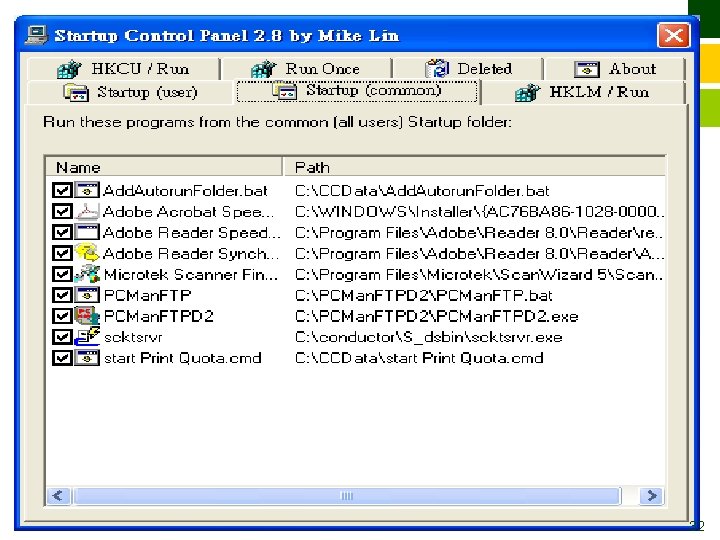Open the HKCU / Run tab
This screenshot has width=720, height=540.
pos(123,69)
